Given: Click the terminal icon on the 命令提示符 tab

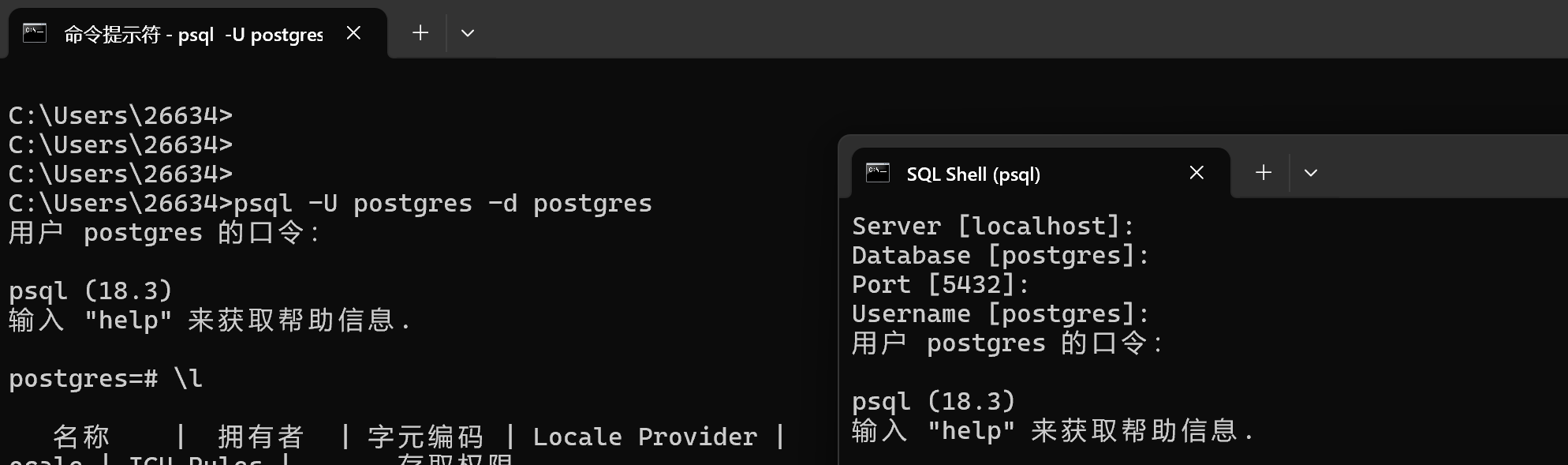Looking at the screenshot, I should (x=35, y=33).
